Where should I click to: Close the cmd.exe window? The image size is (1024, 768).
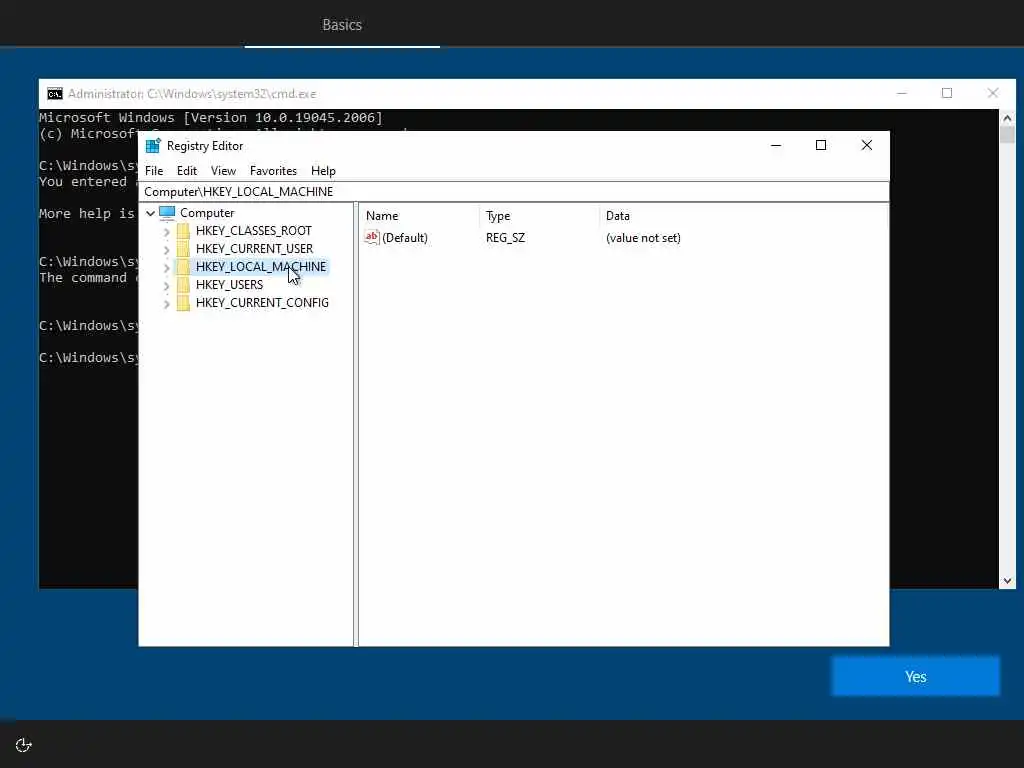pyautogui.click(x=993, y=93)
